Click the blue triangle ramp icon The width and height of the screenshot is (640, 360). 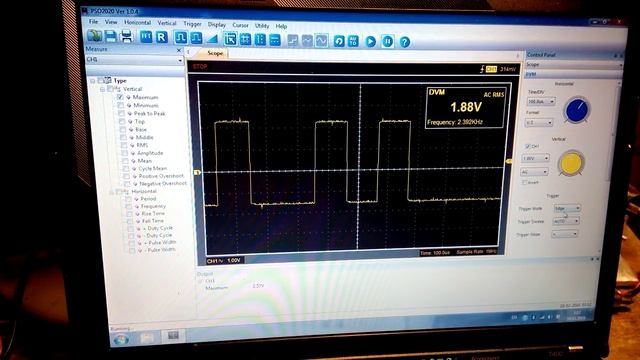click(212, 39)
